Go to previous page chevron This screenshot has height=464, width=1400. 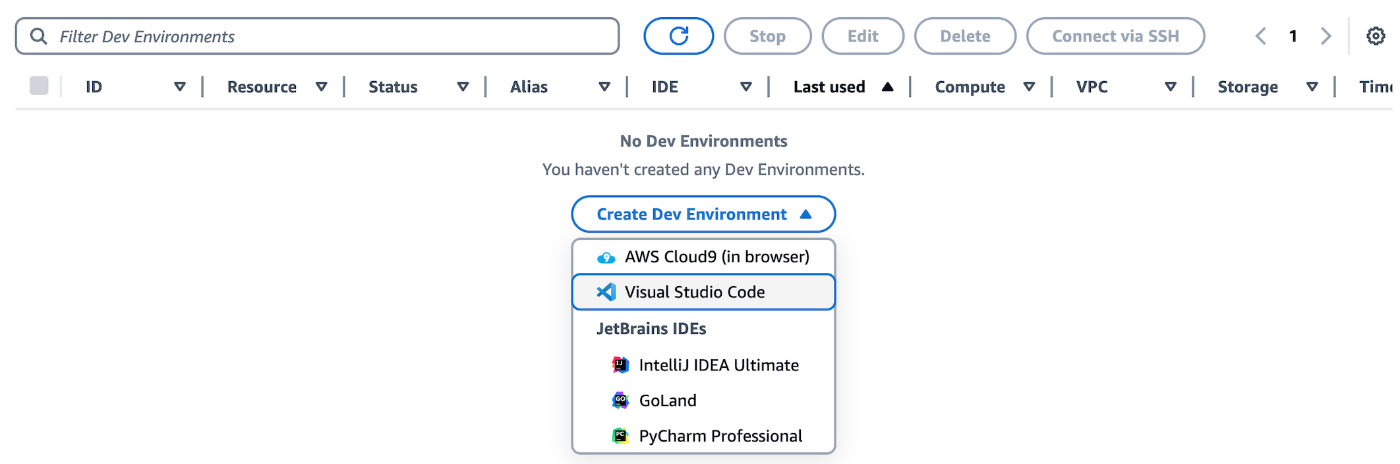click(x=1261, y=36)
